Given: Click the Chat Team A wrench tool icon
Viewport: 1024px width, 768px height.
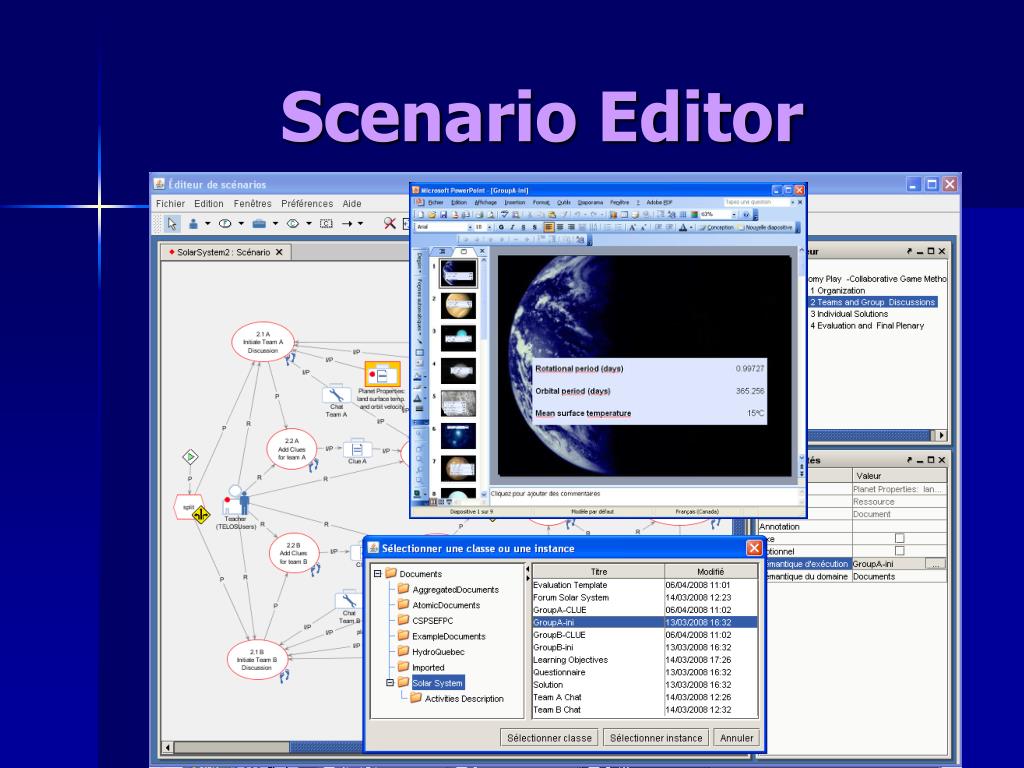Looking at the screenshot, I should 336,394.
